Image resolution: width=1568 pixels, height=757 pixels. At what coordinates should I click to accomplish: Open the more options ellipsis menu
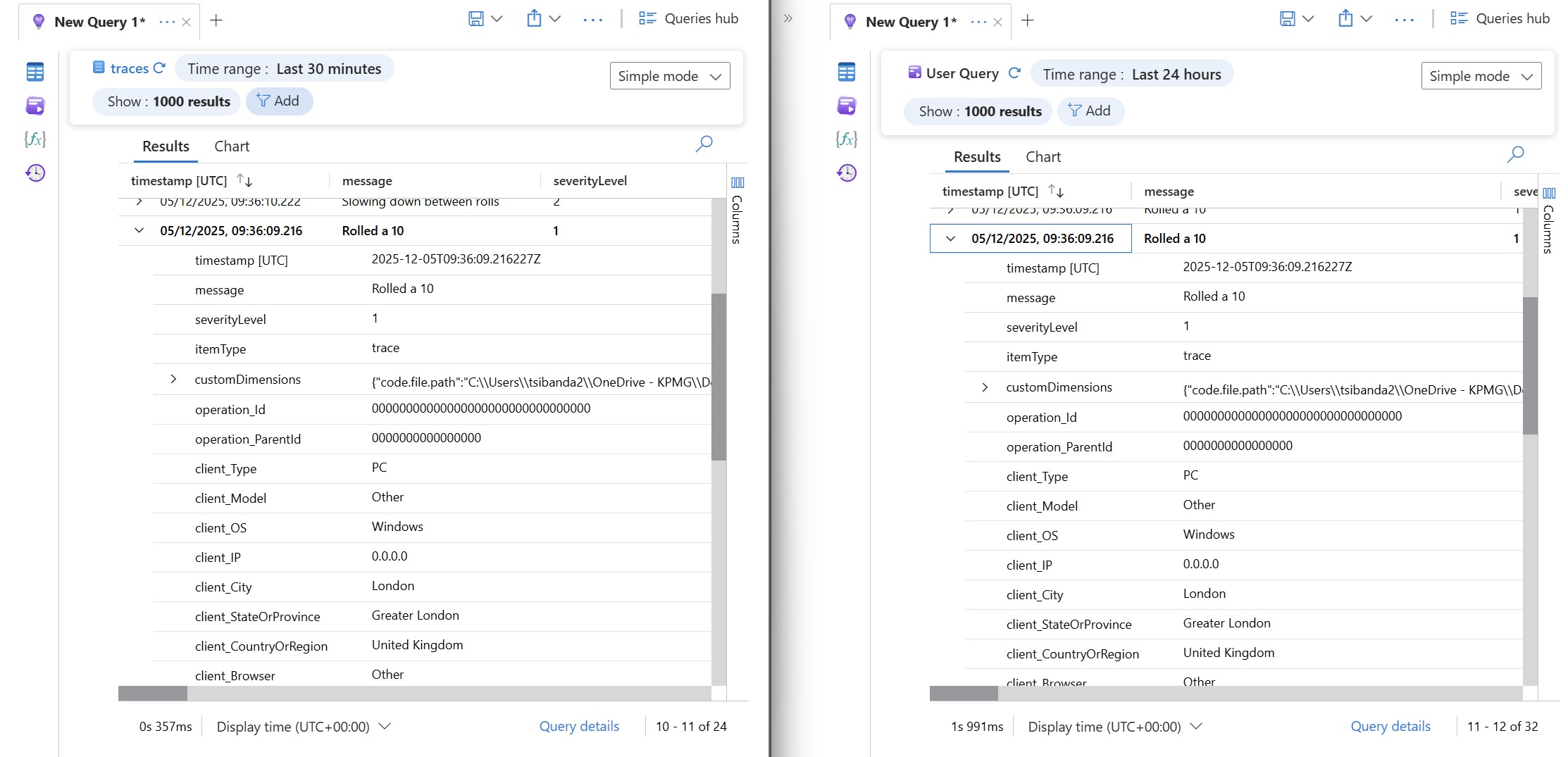tap(592, 18)
